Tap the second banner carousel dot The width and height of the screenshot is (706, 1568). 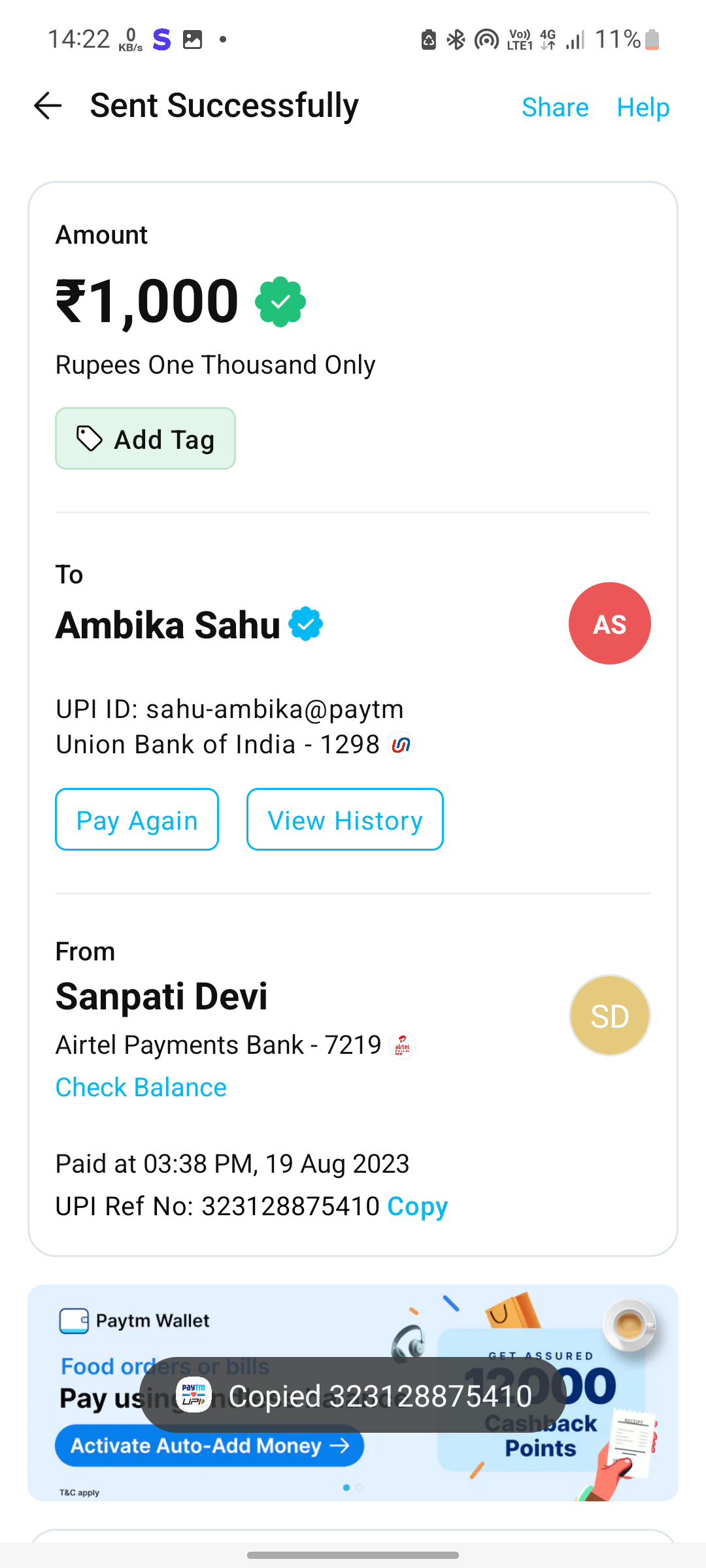[360, 1488]
